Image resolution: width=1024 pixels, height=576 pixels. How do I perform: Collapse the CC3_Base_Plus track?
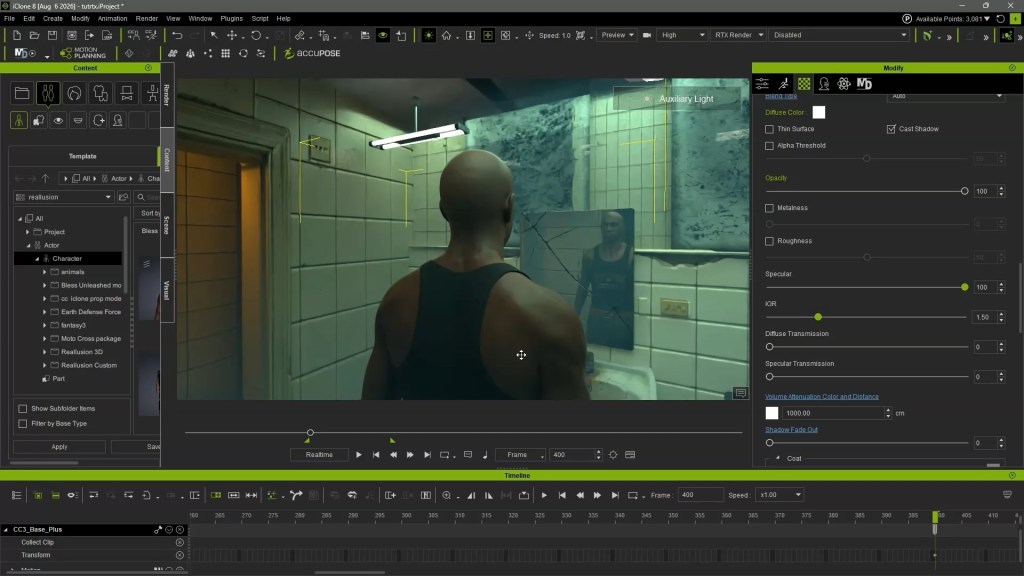click(6, 530)
